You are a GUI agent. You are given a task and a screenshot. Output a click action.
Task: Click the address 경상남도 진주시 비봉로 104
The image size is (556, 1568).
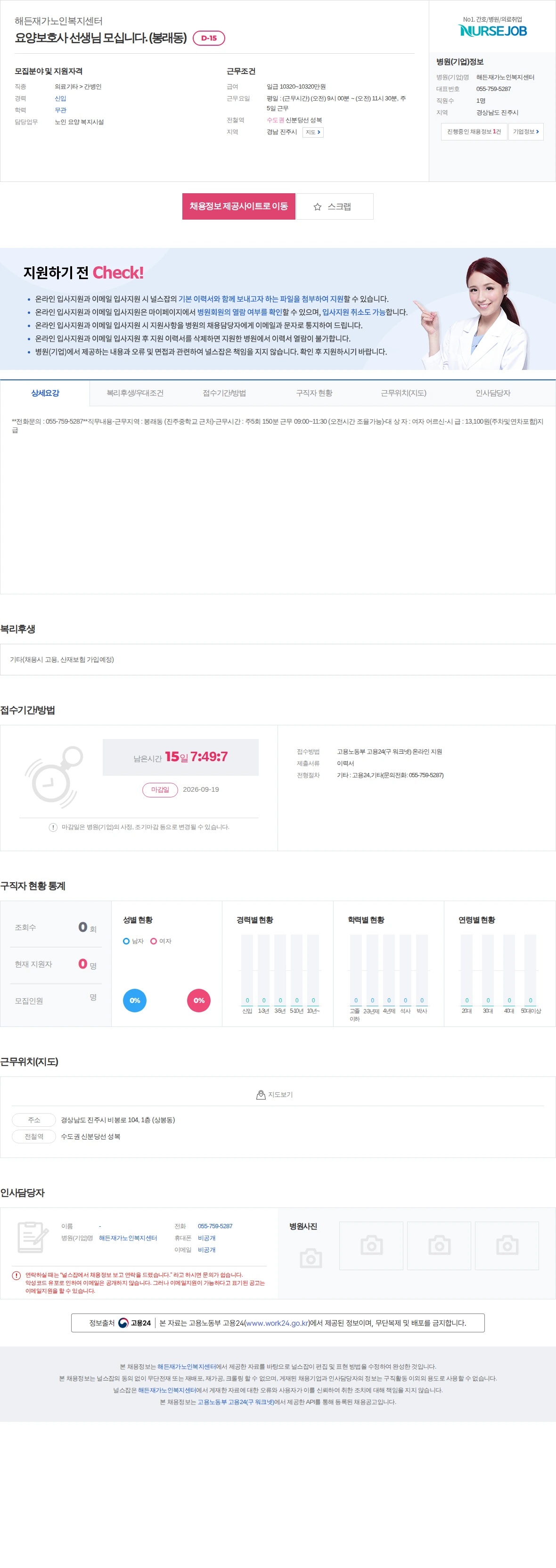[x=118, y=1120]
